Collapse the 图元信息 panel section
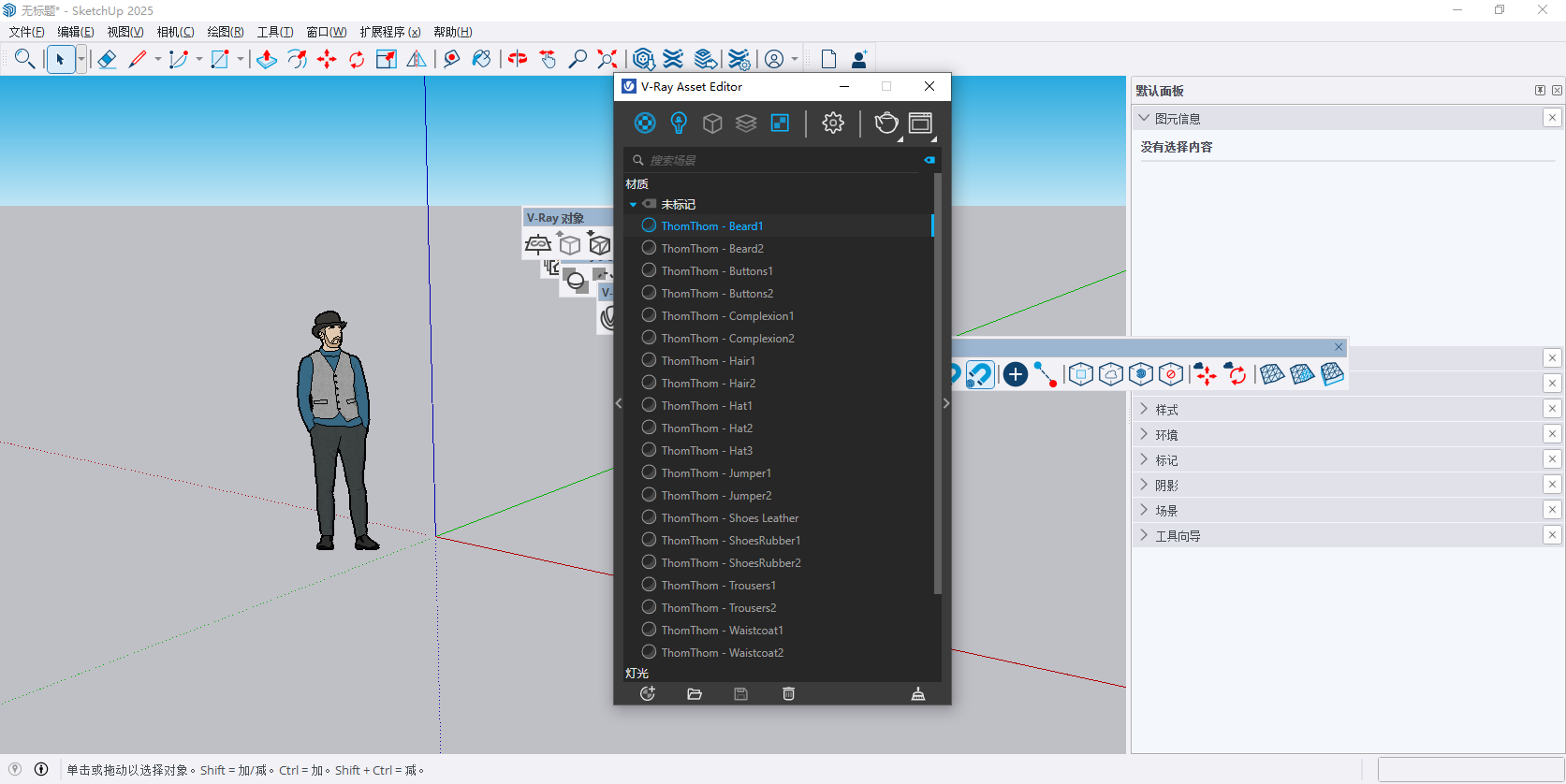Screen dimensions: 1566x784 [1144, 118]
